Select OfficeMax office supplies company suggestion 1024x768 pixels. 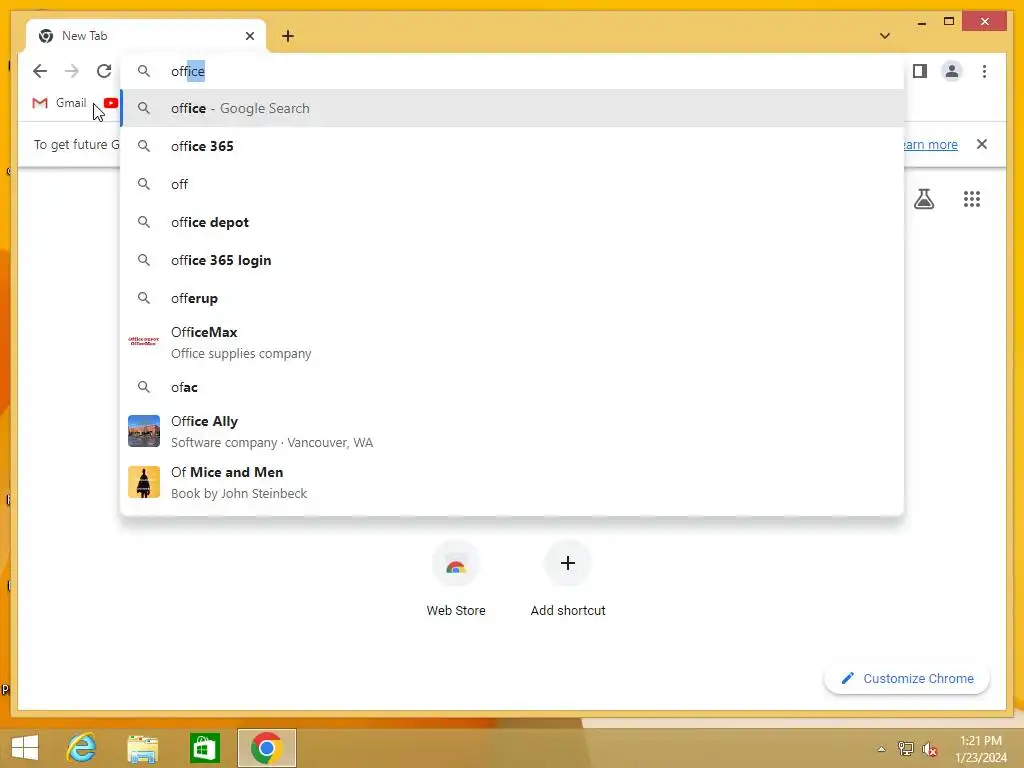click(512, 342)
